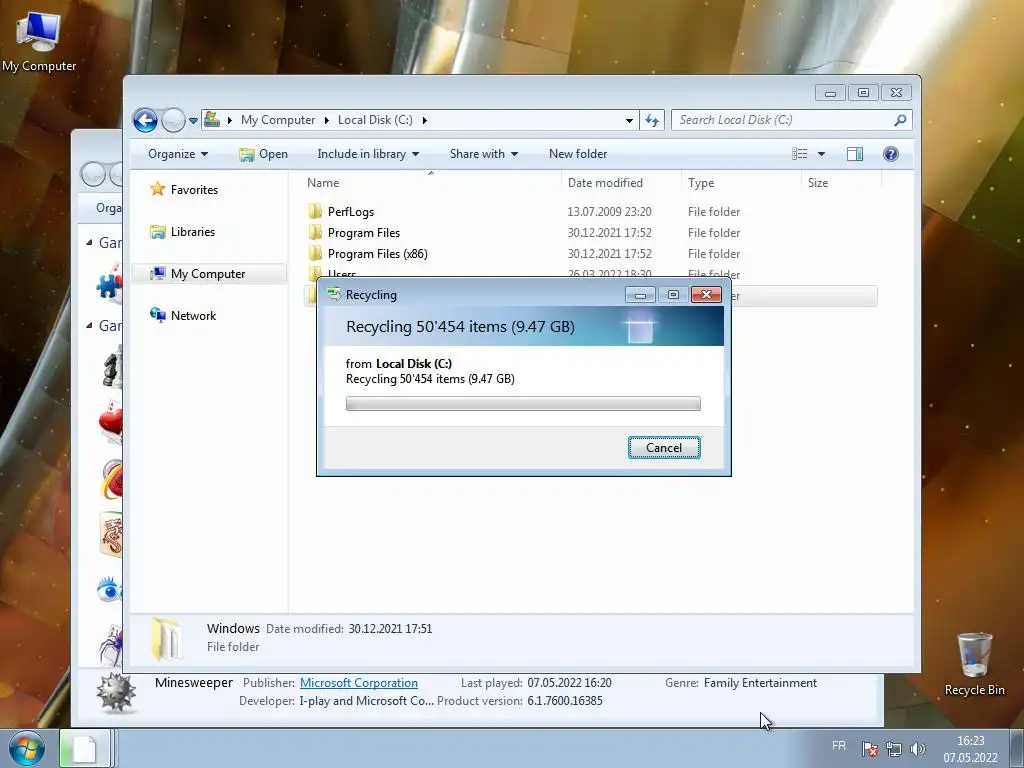The width and height of the screenshot is (1024, 768).
Task: Click the Recycling dialog progress bar
Action: click(523, 404)
